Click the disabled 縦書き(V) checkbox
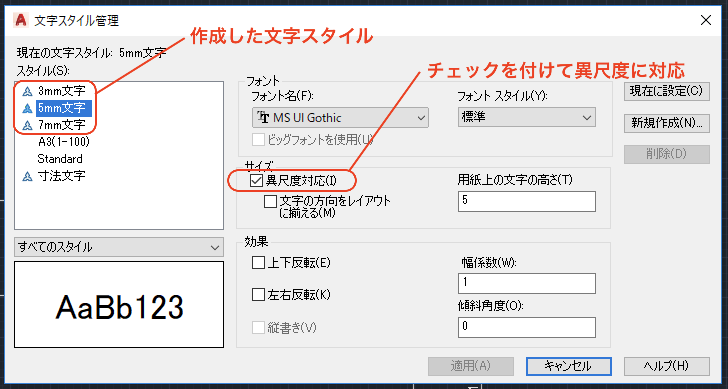 (258, 328)
